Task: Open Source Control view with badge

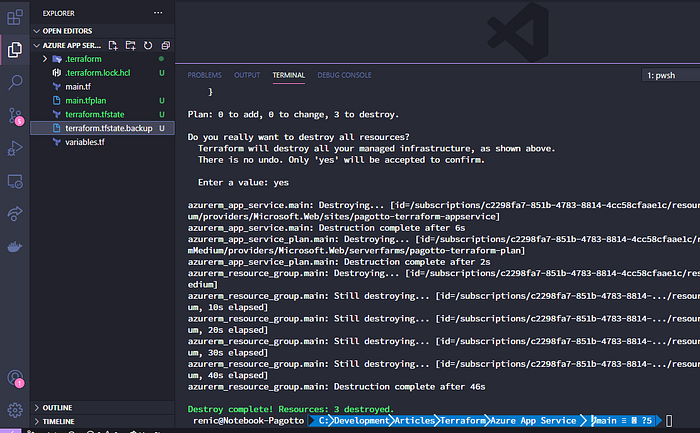Action: pos(16,116)
